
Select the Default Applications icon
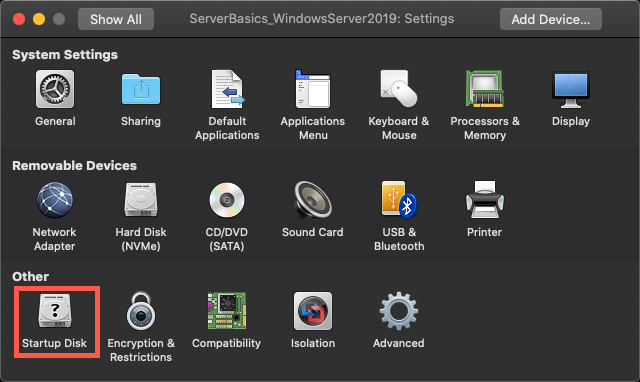227,89
